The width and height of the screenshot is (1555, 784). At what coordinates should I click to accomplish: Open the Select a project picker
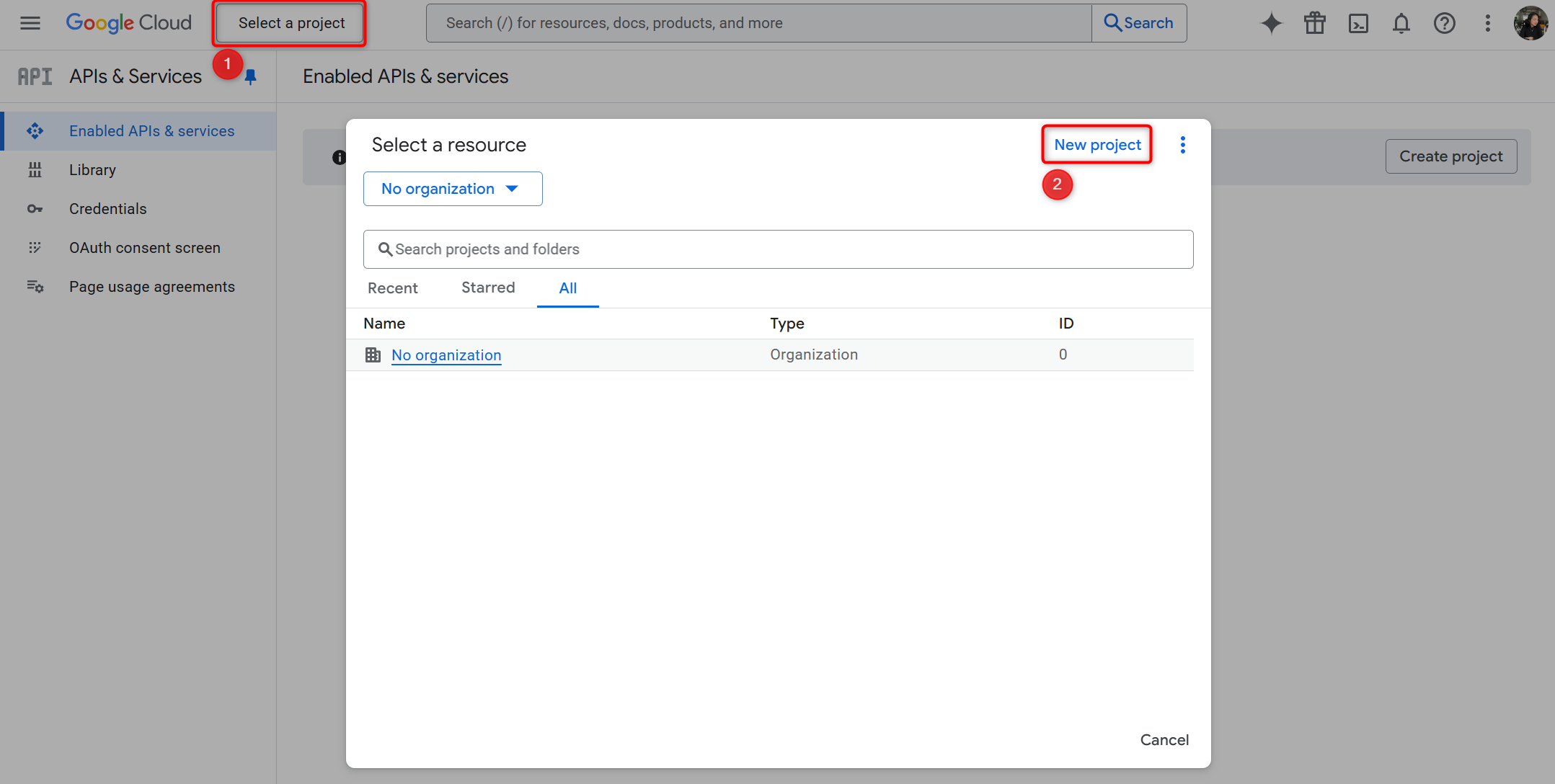click(x=288, y=22)
